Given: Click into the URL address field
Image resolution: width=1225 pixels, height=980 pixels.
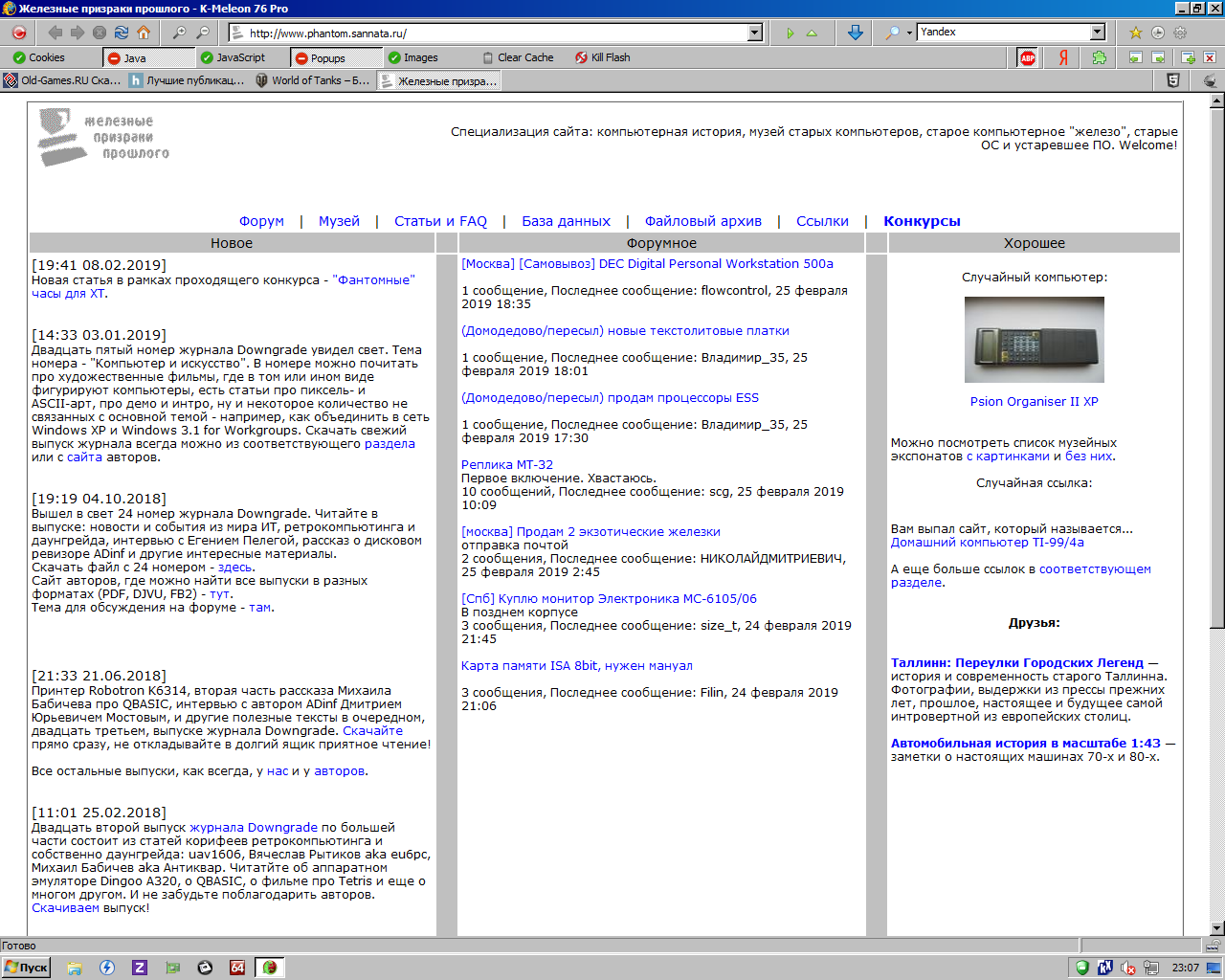Looking at the screenshot, I should point(496,33).
